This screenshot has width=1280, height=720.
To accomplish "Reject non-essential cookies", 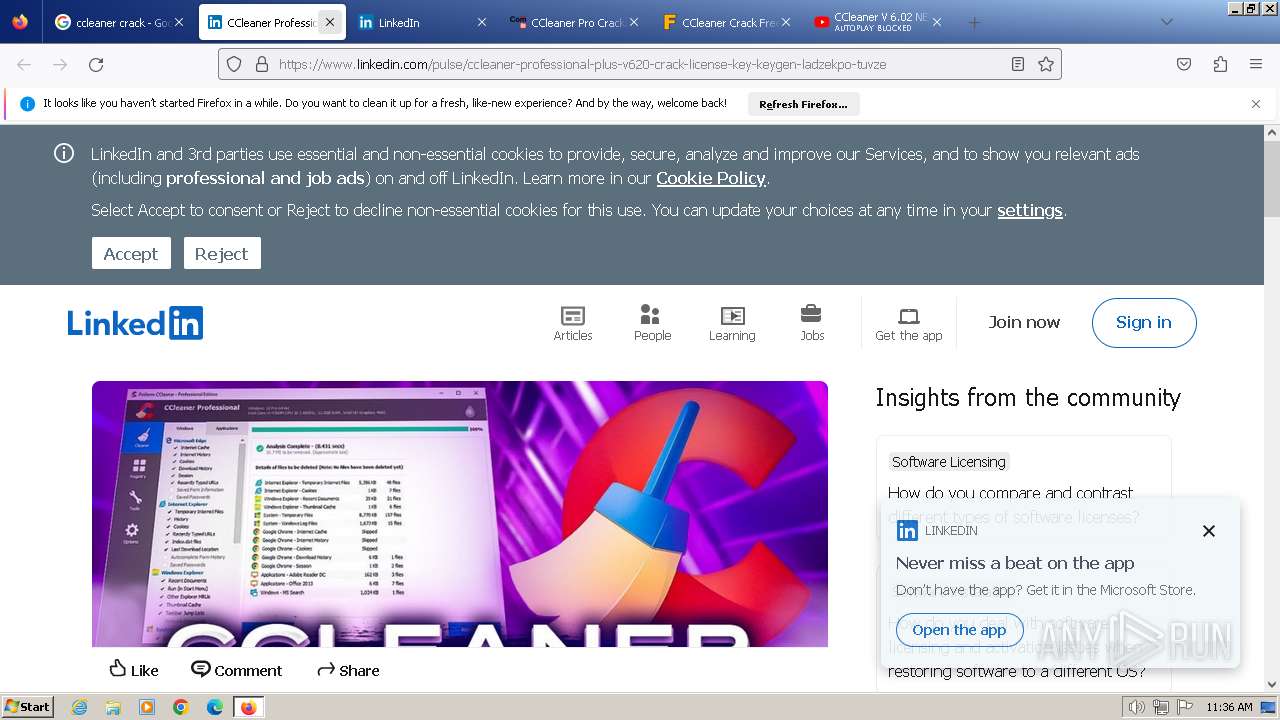I will coord(222,253).
